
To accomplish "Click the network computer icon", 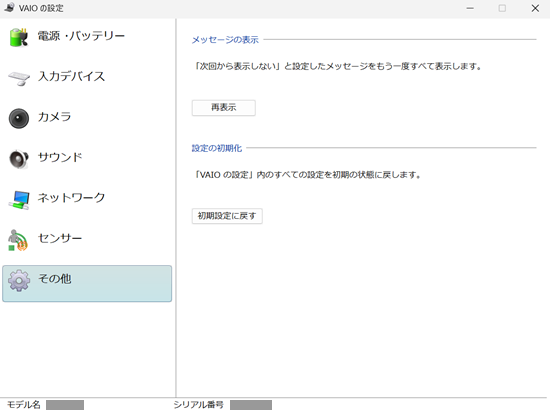I will coord(19,200).
